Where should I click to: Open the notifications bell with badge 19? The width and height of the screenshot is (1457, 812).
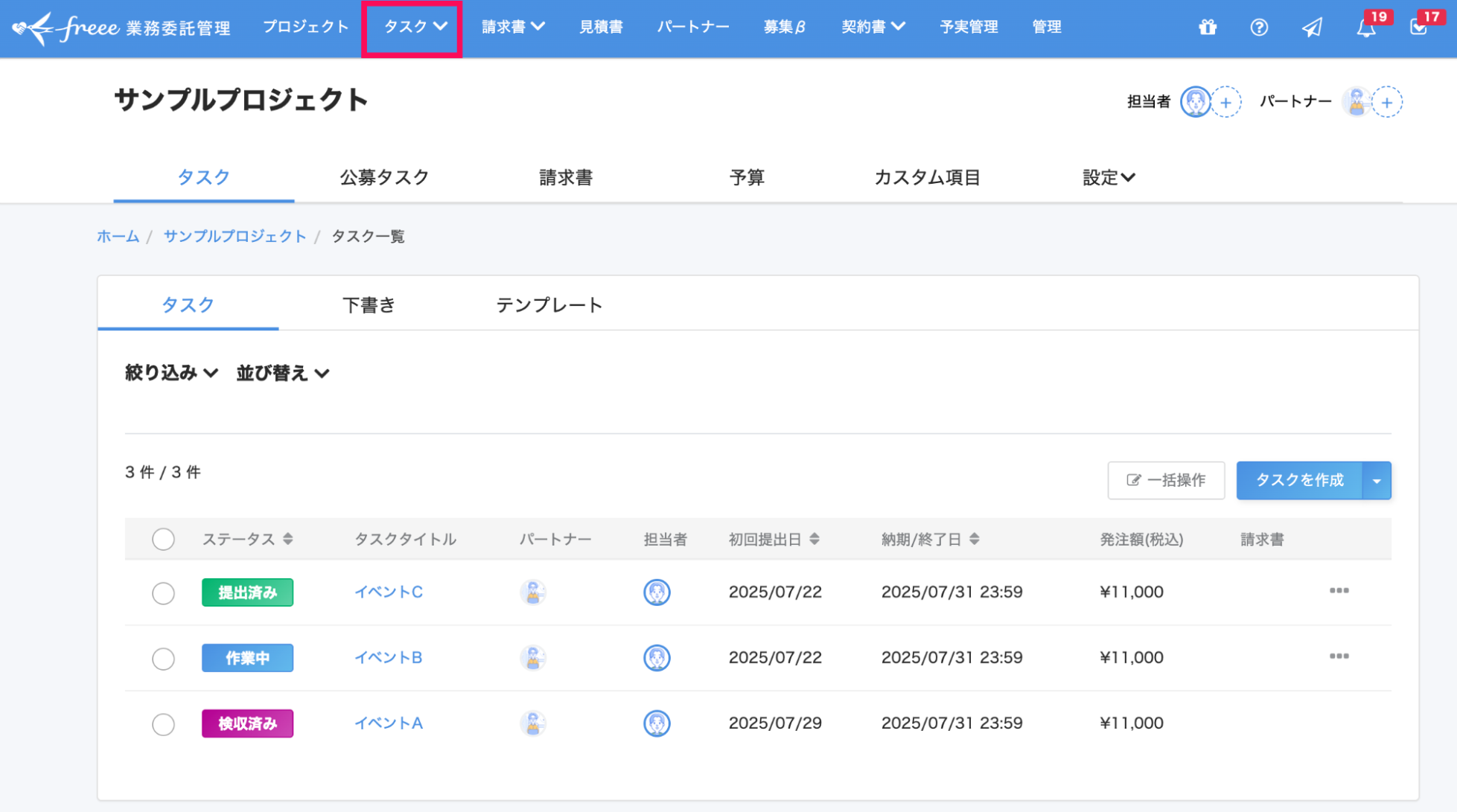click(1365, 28)
